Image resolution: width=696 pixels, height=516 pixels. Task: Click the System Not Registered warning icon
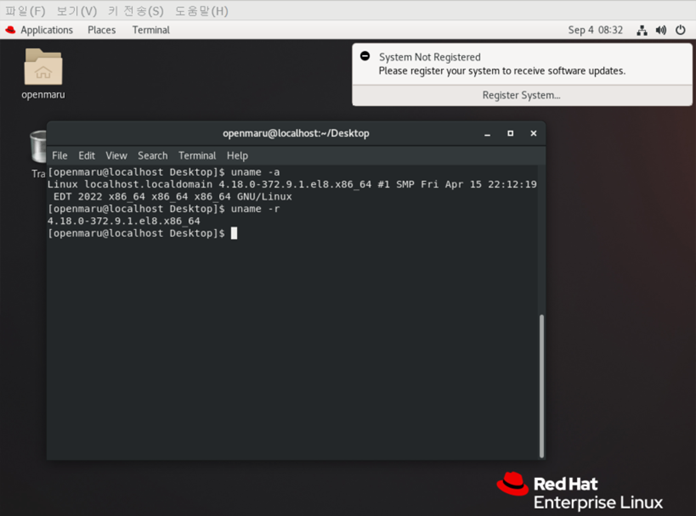click(365, 56)
